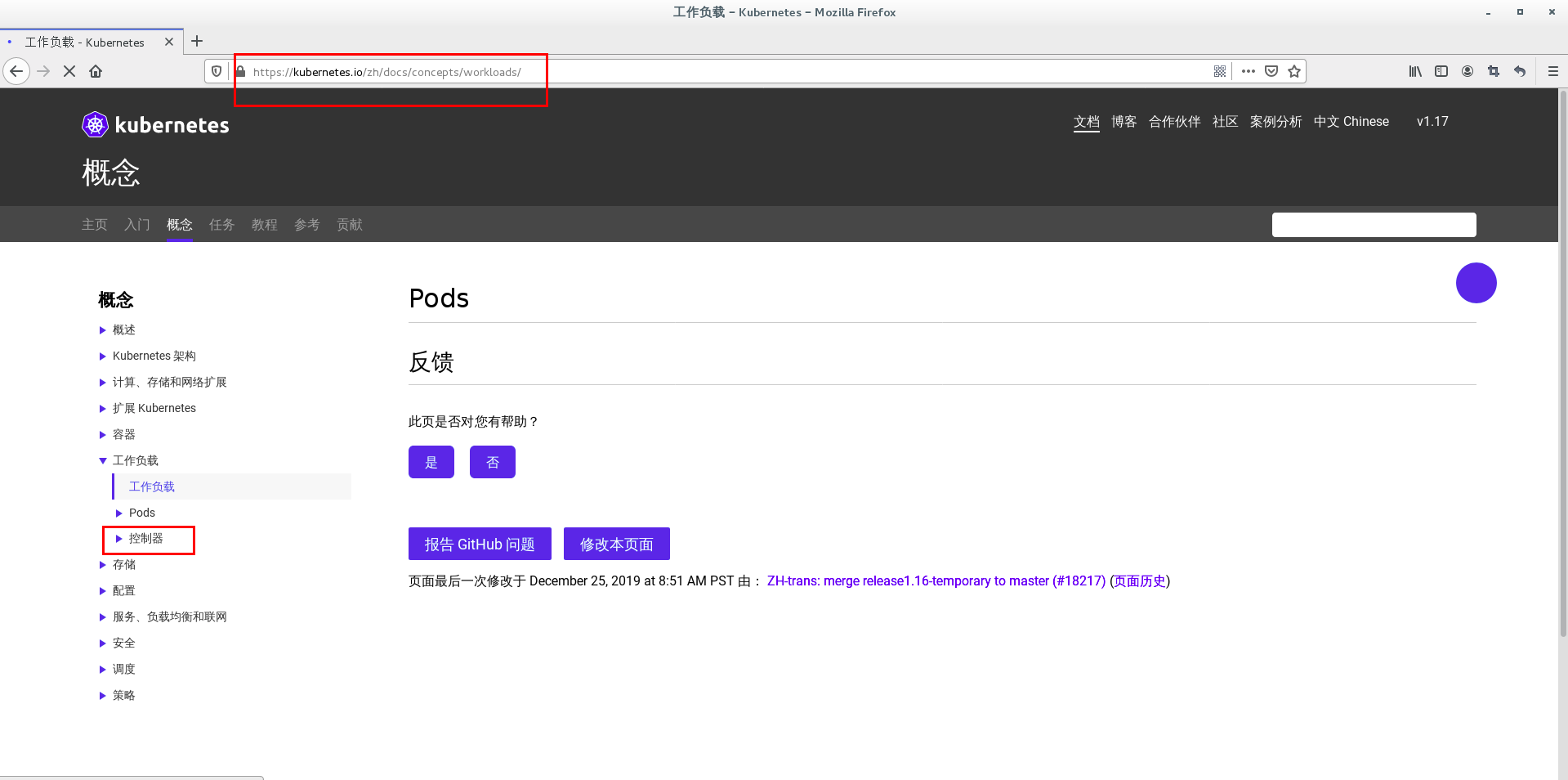Open tracking protection shield icon in address bar
The image size is (1568, 780).
pos(217,71)
